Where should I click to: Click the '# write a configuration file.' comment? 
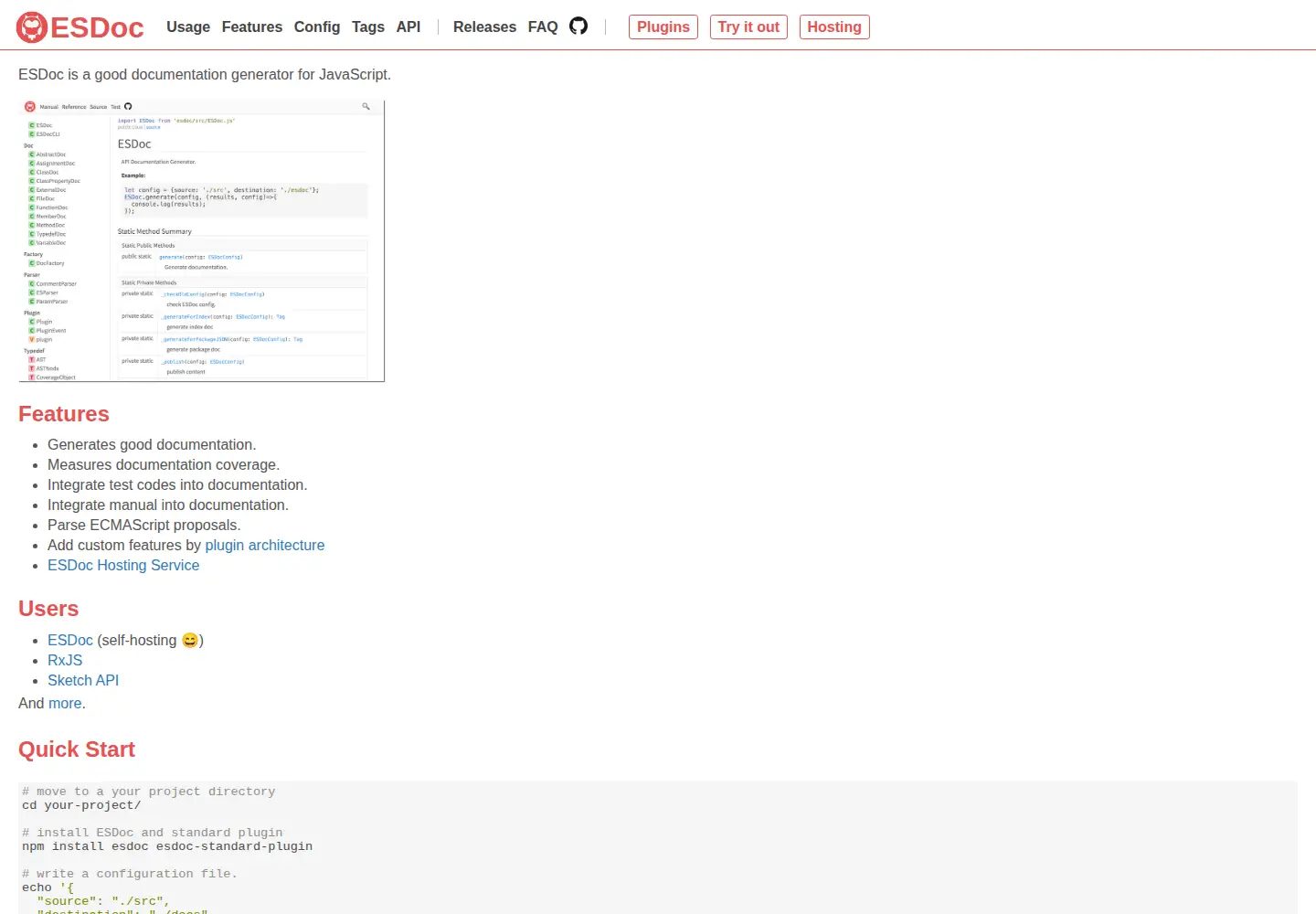(x=130, y=874)
